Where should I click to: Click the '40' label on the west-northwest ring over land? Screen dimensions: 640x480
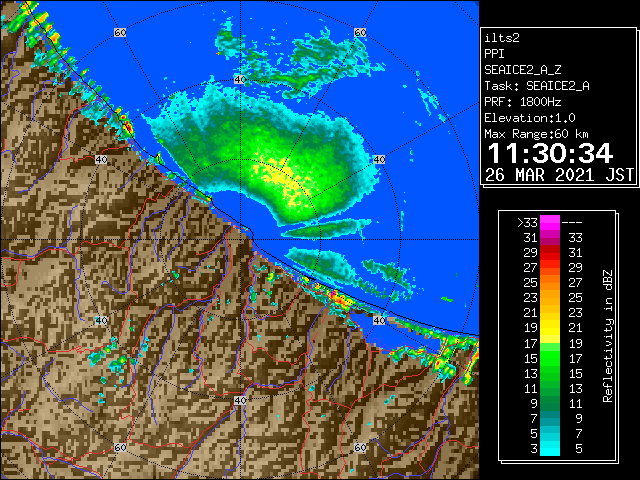(101, 159)
